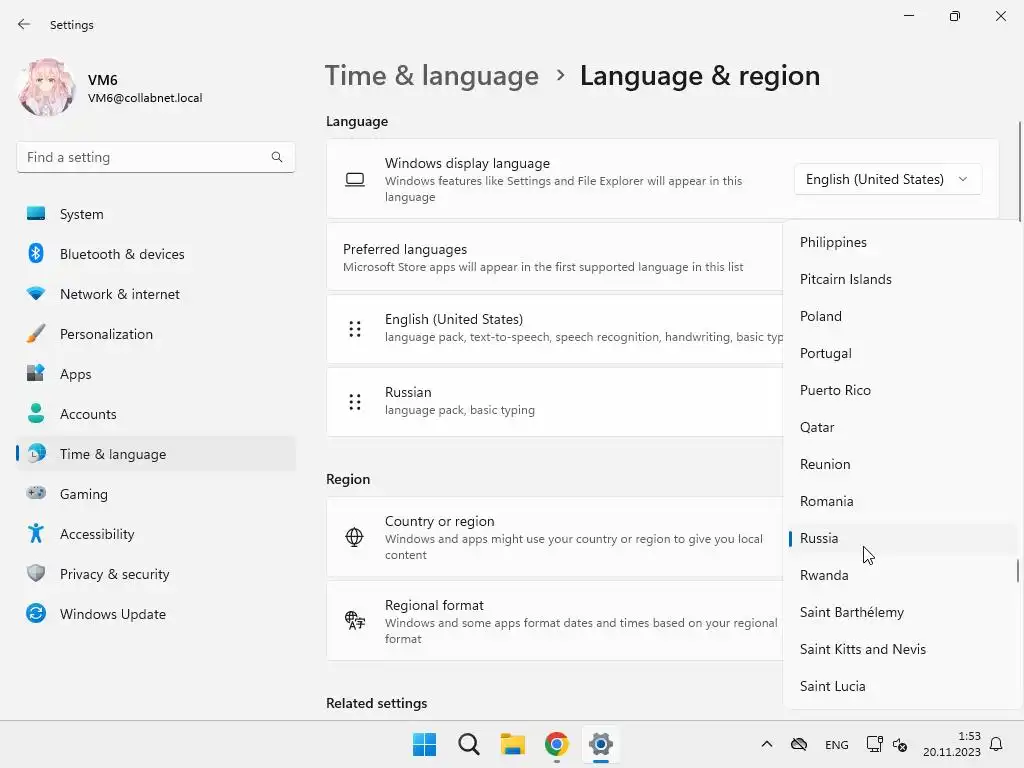
Task: Open the System category icon
Action: click(36, 214)
